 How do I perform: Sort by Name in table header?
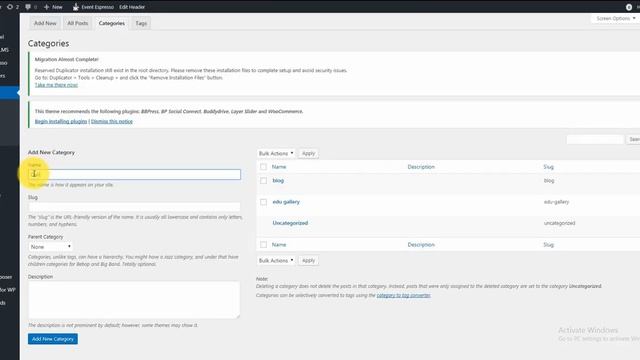pos(279,167)
